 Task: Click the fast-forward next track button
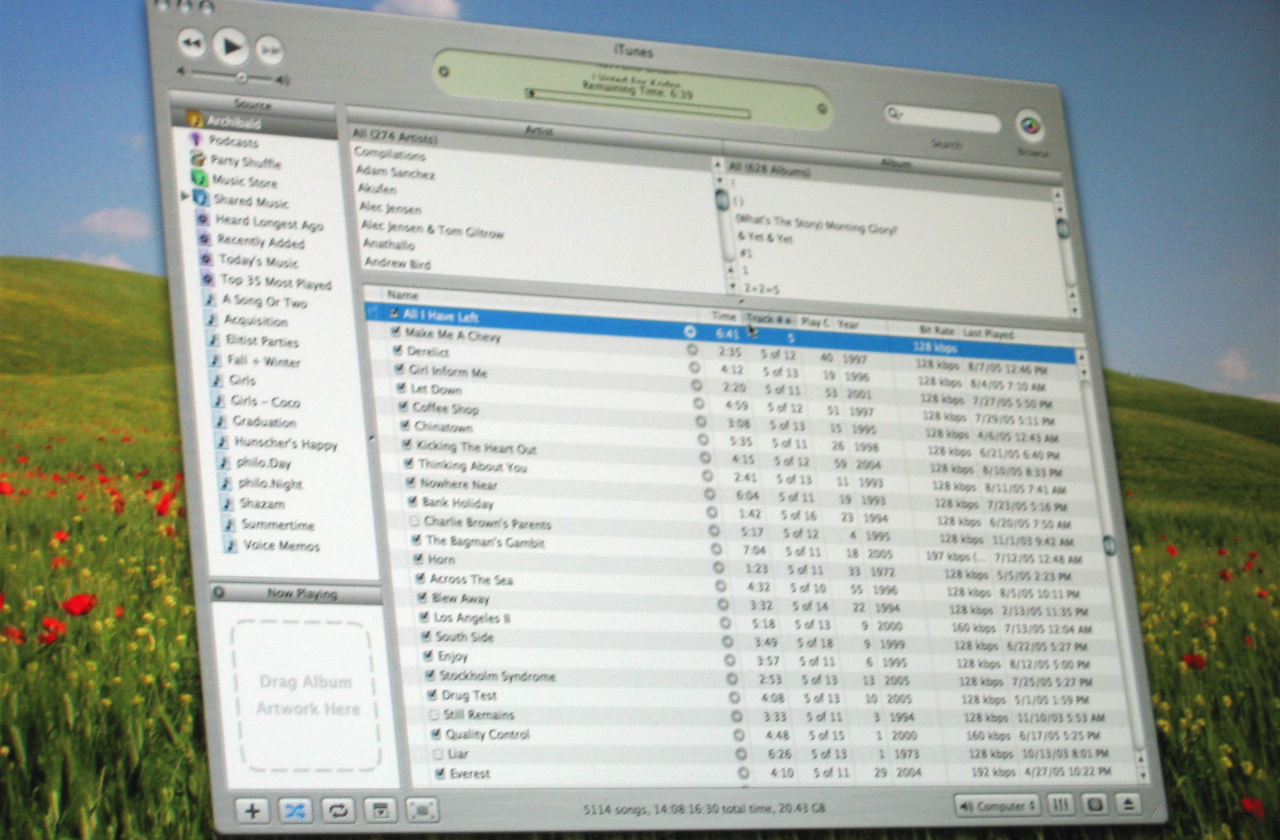click(270, 50)
